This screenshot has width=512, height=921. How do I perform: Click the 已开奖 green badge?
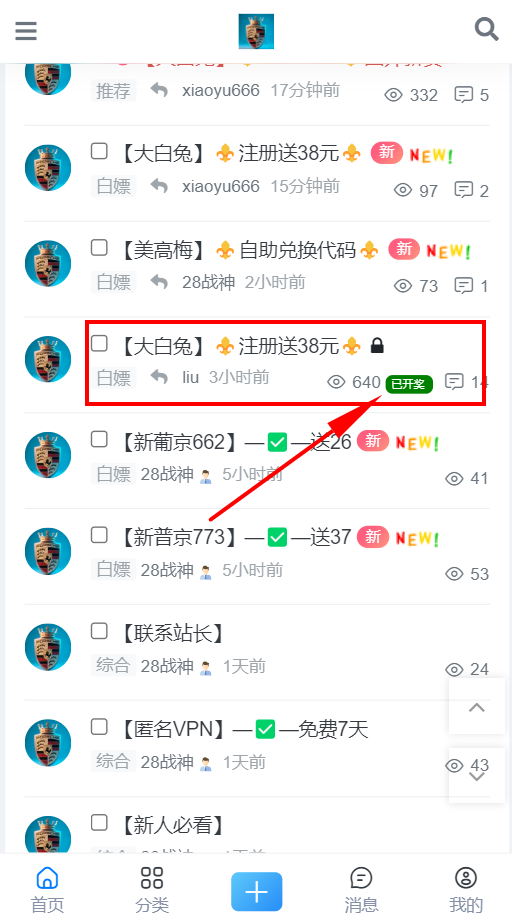[409, 384]
